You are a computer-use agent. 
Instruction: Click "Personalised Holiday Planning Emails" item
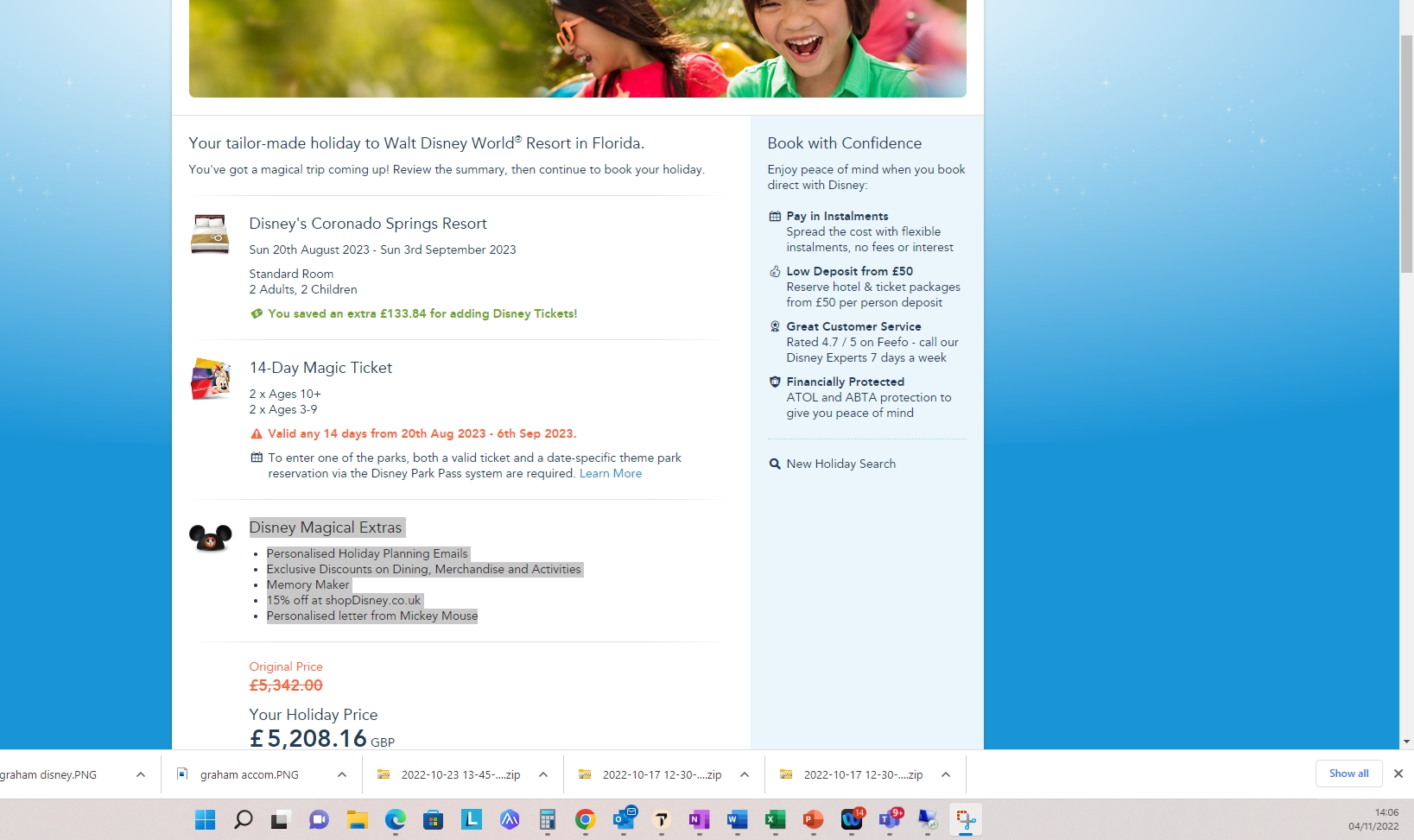tap(367, 553)
